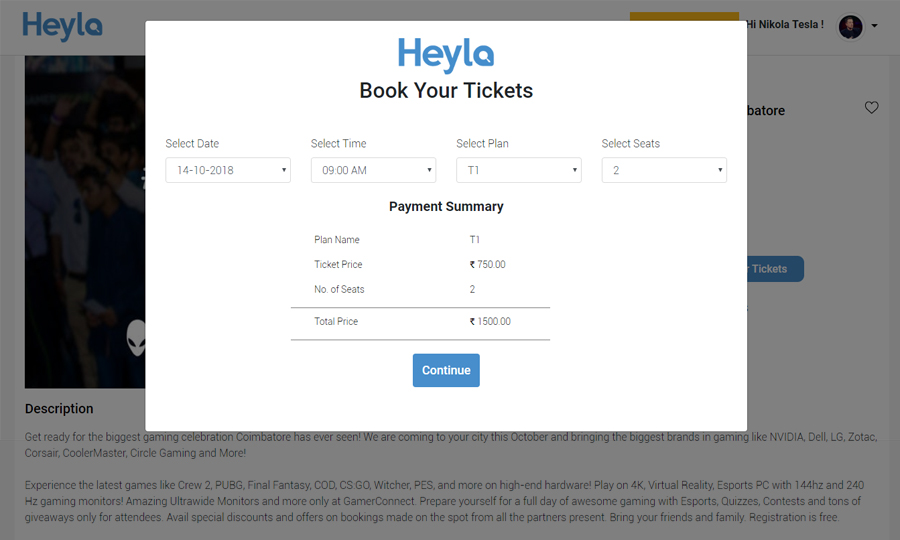The width and height of the screenshot is (900, 540).
Task: Click the yellow header button
Action: [684, 16]
